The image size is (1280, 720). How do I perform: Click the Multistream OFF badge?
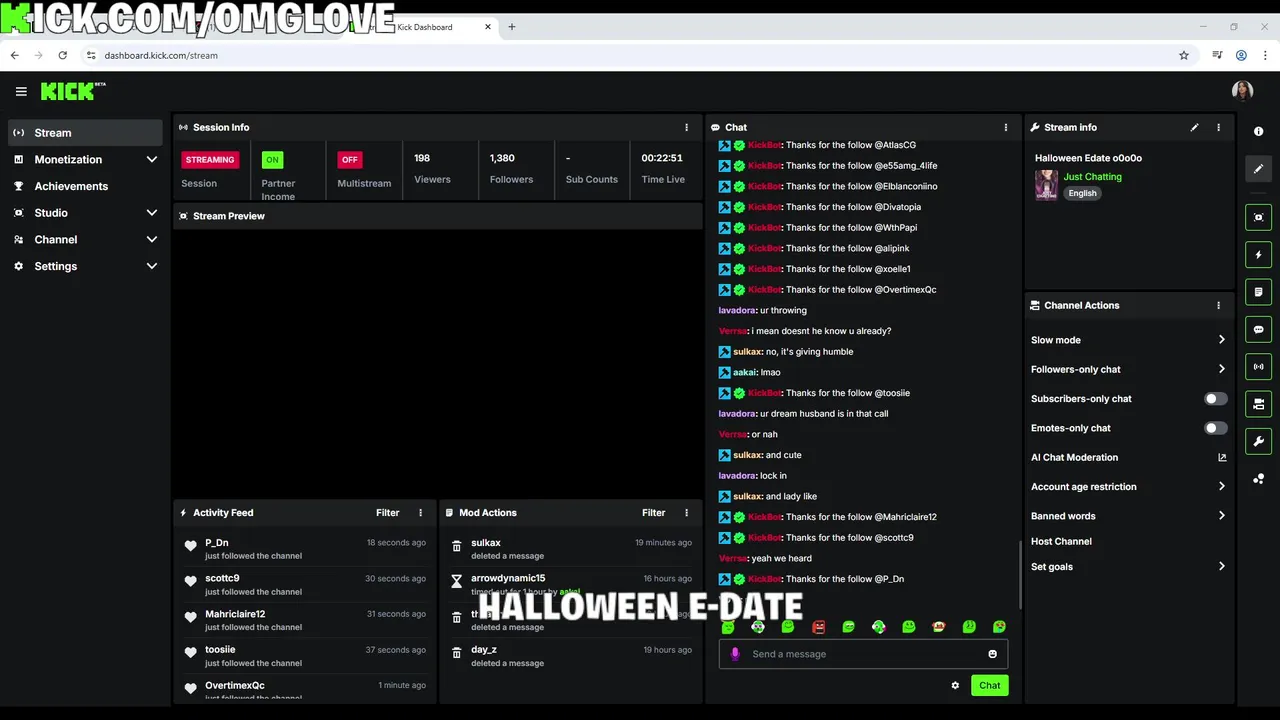pyautogui.click(x=350, y=159)
